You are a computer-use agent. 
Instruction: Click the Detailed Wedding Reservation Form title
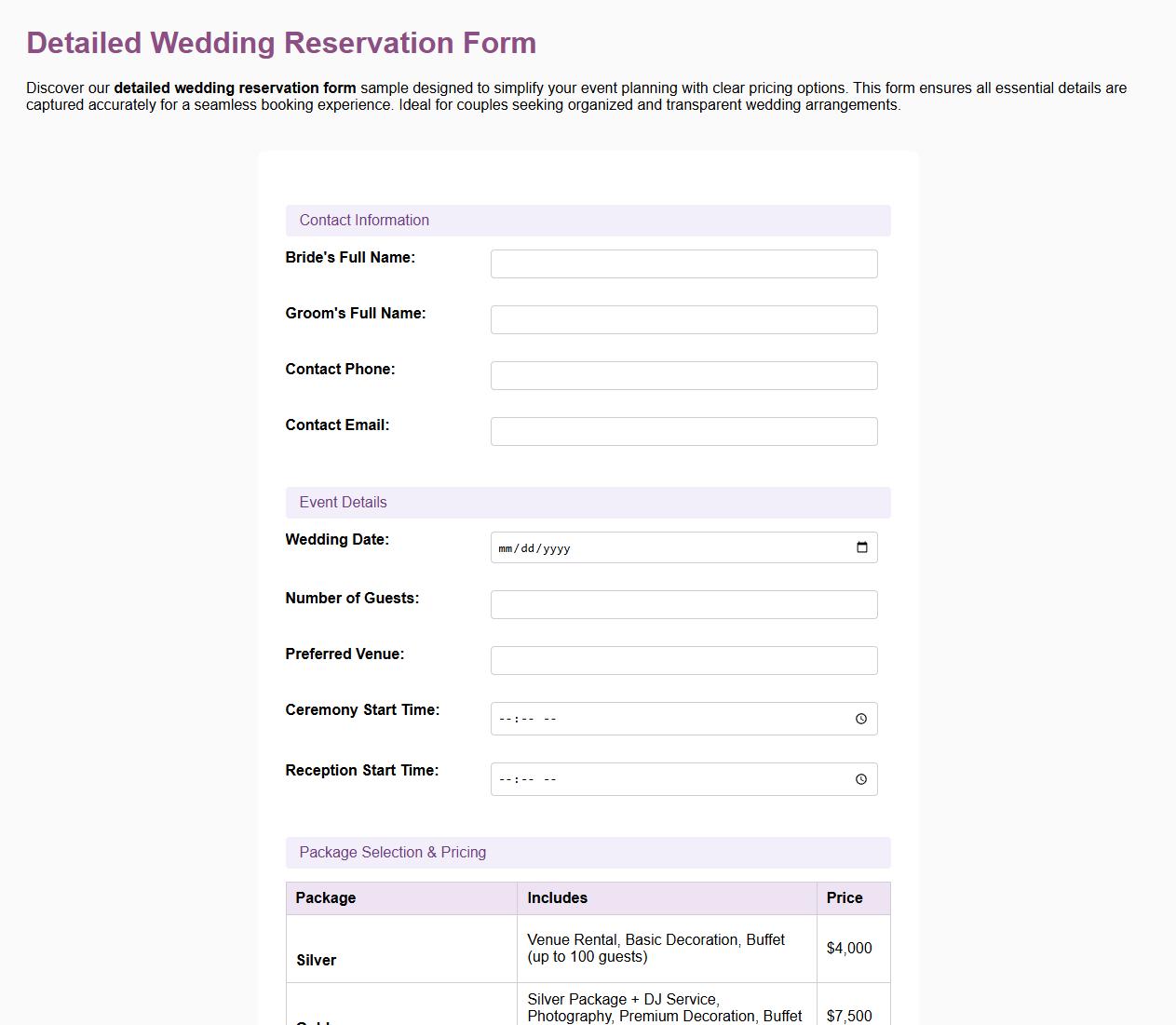[x=281, y=43]
